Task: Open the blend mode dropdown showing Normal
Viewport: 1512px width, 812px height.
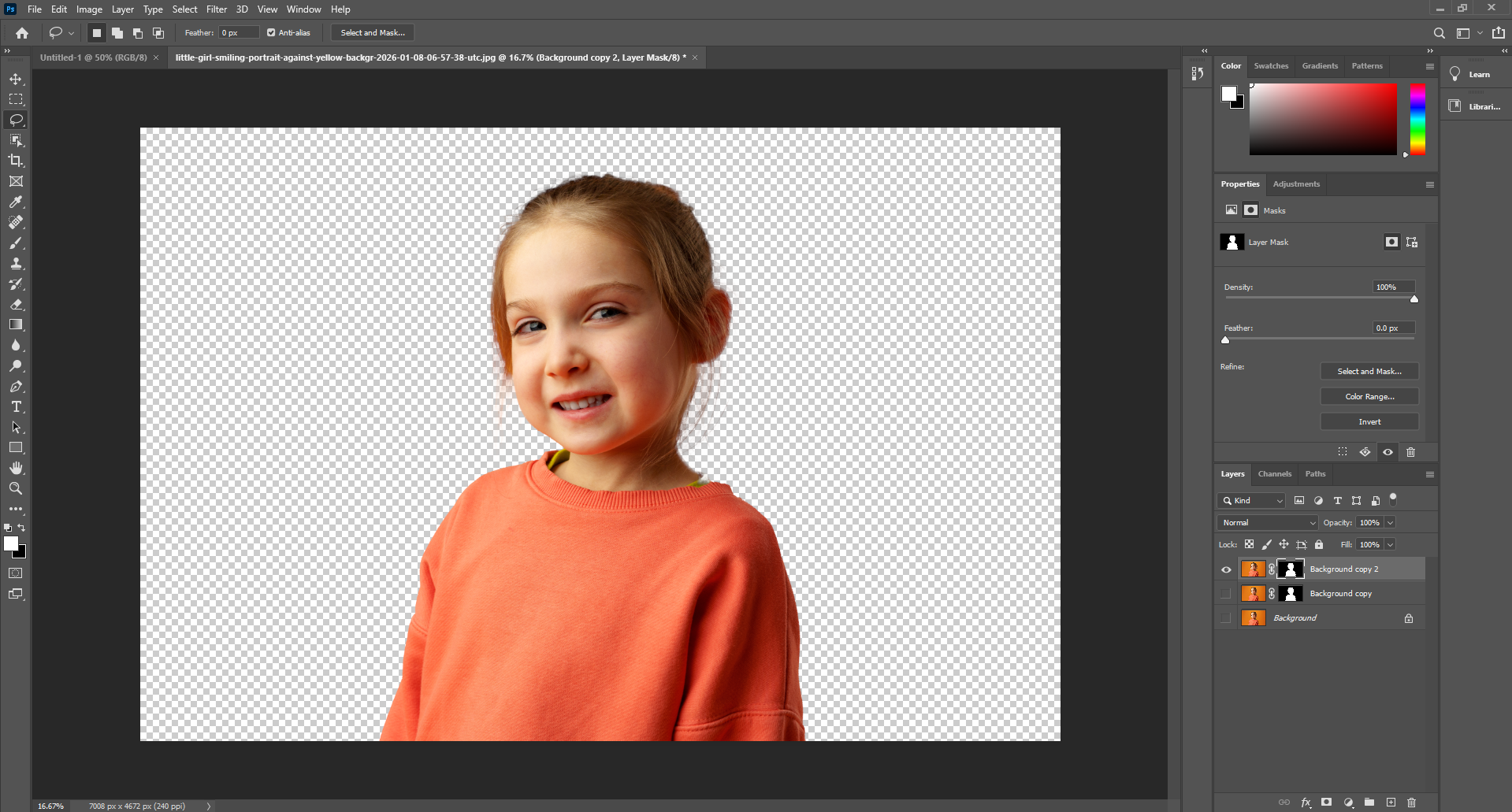Action: 1265,522
